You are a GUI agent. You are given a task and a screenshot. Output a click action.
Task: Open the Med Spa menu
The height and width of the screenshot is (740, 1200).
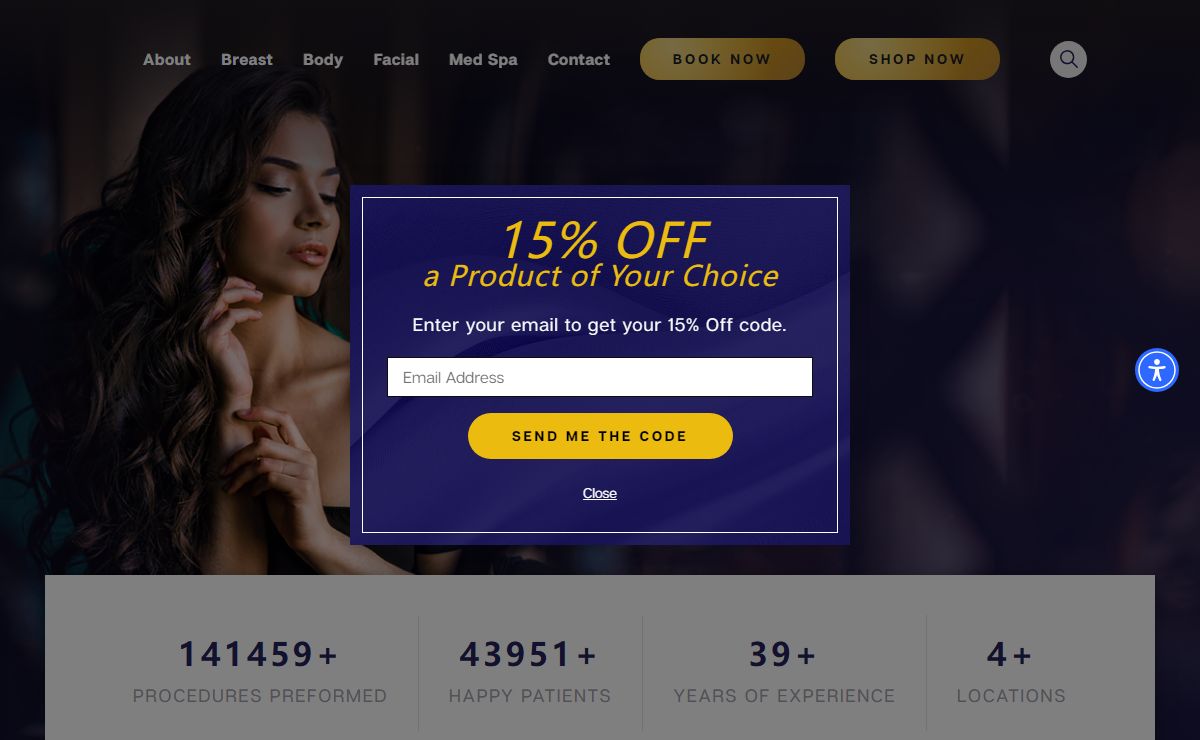pyautogui.click(x=483, y=59)
